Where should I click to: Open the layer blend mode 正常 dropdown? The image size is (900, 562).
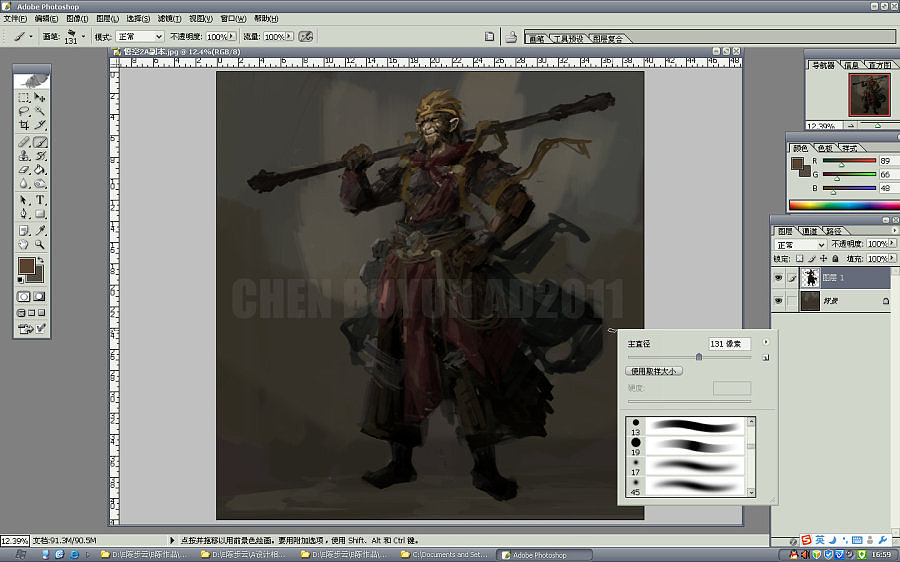(x=800, y=244)
